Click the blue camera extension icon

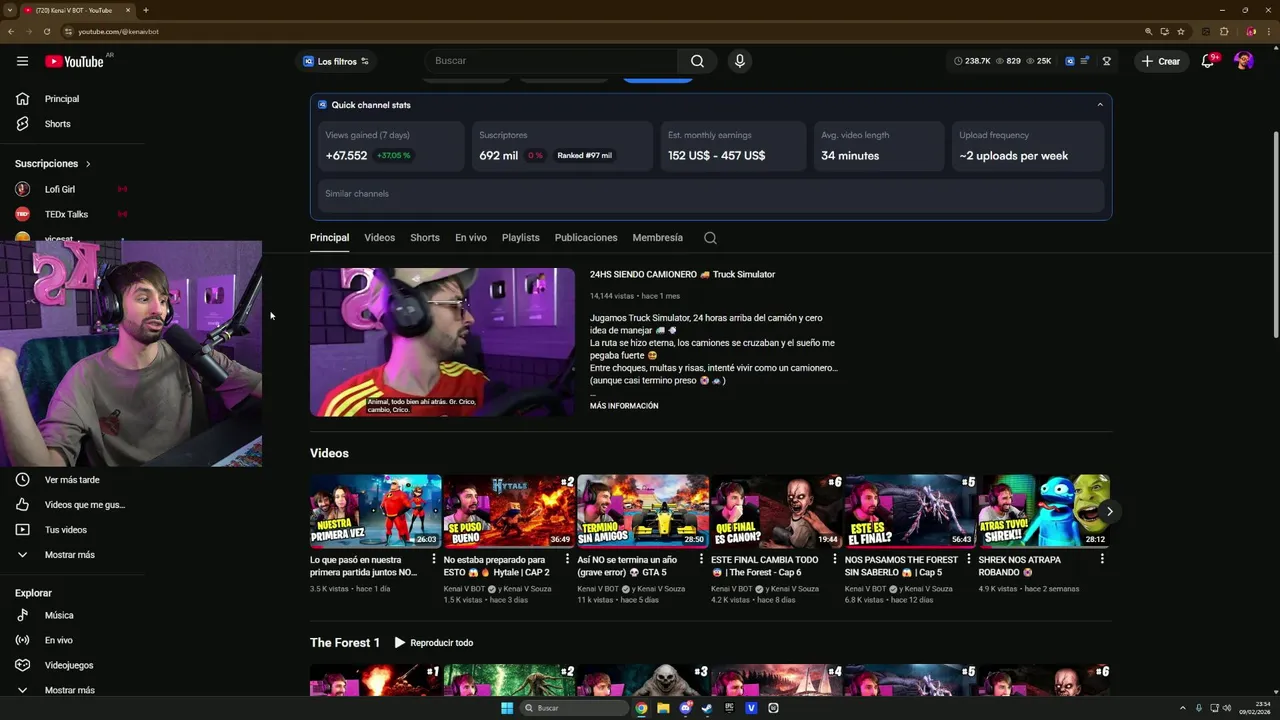(x=1070, y=61)
